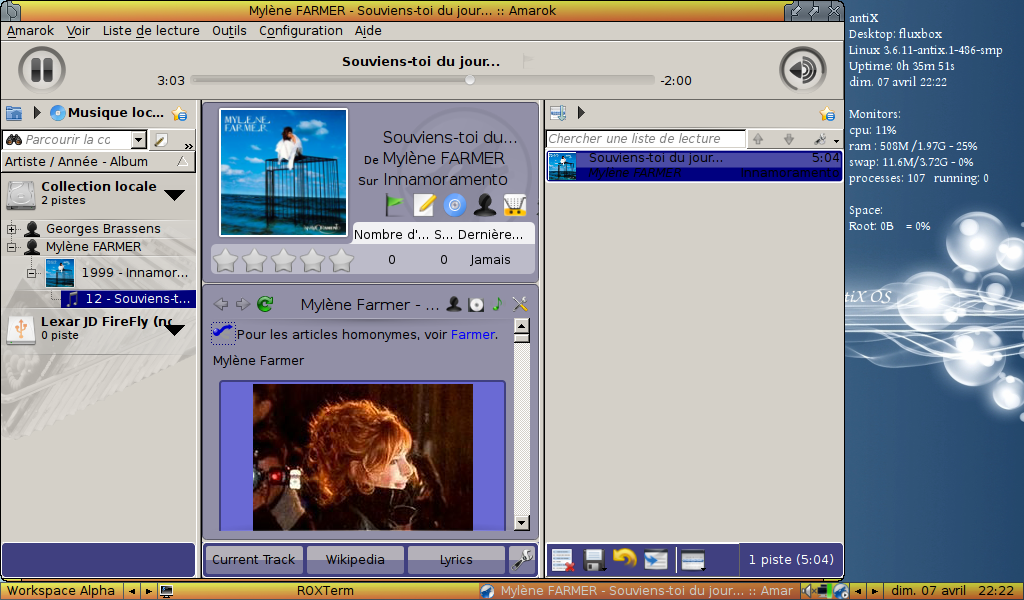
Task: Open Wikipedia applet settings tools icon
Action: click(520, 304)
